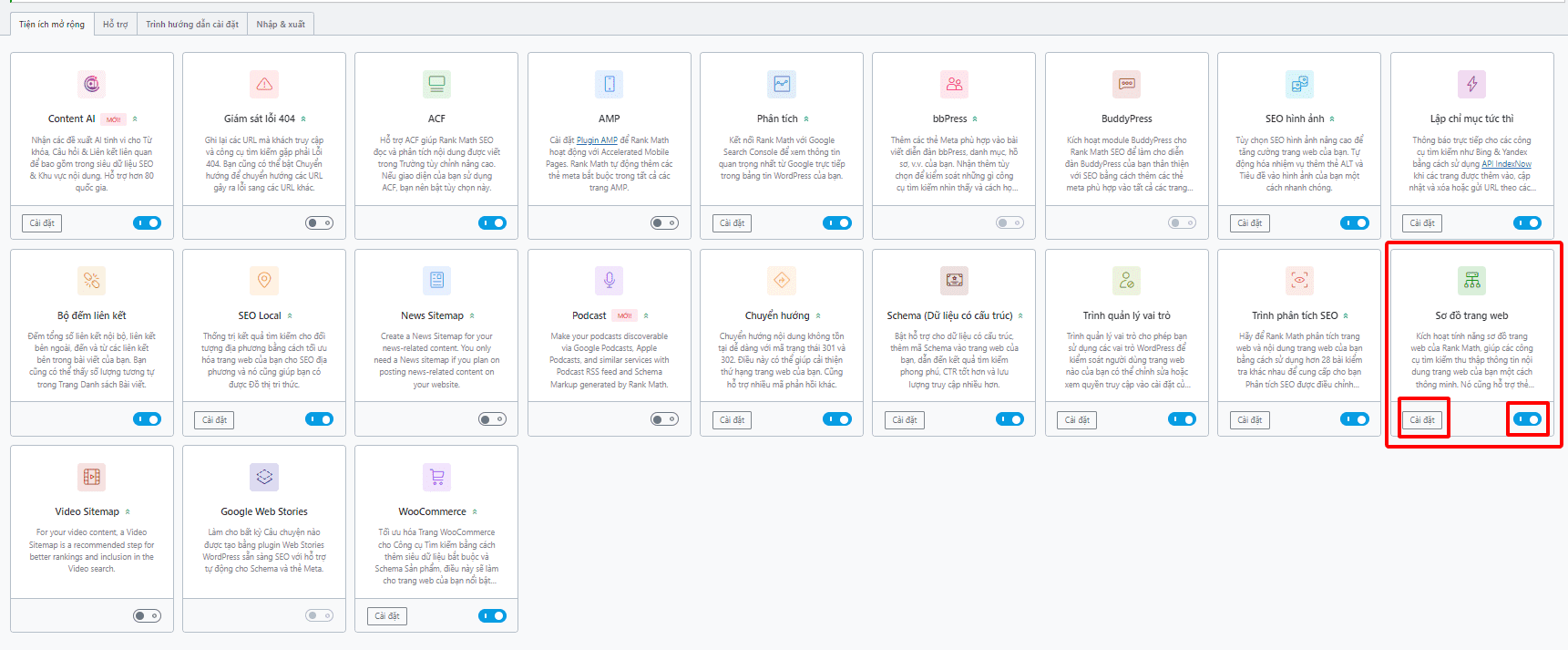Open Cài đặt for WooCommerce
1568x650 pixels.
(x=387, y=615)
